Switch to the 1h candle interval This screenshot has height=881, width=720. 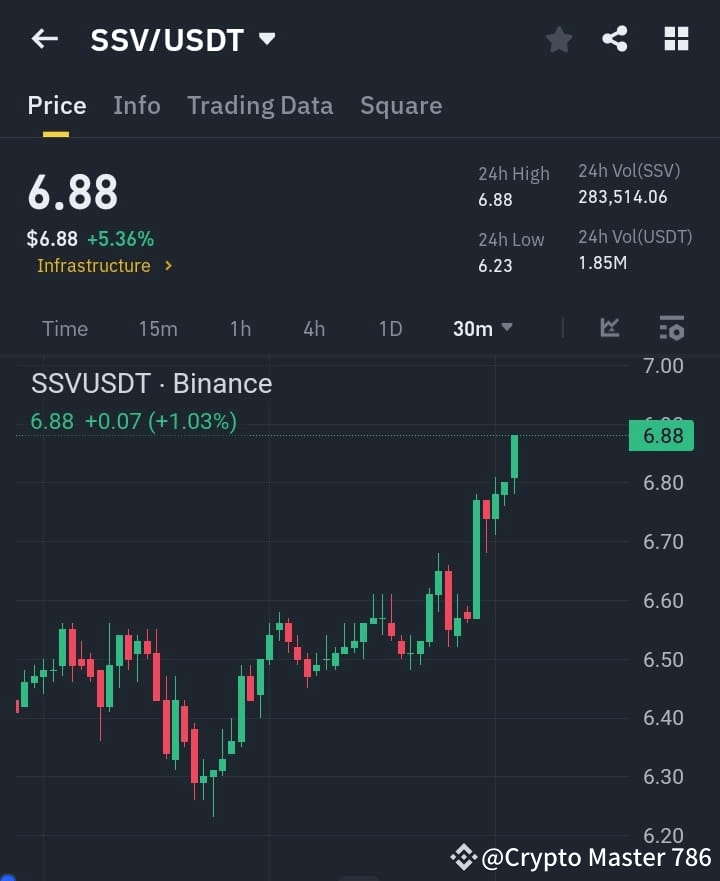point(240,328)
